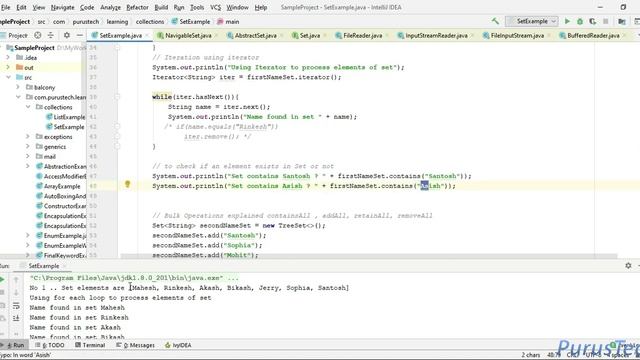Open the Messages tool window
The width and height of the screenshot is (640, 360).
tap(135, 345)
